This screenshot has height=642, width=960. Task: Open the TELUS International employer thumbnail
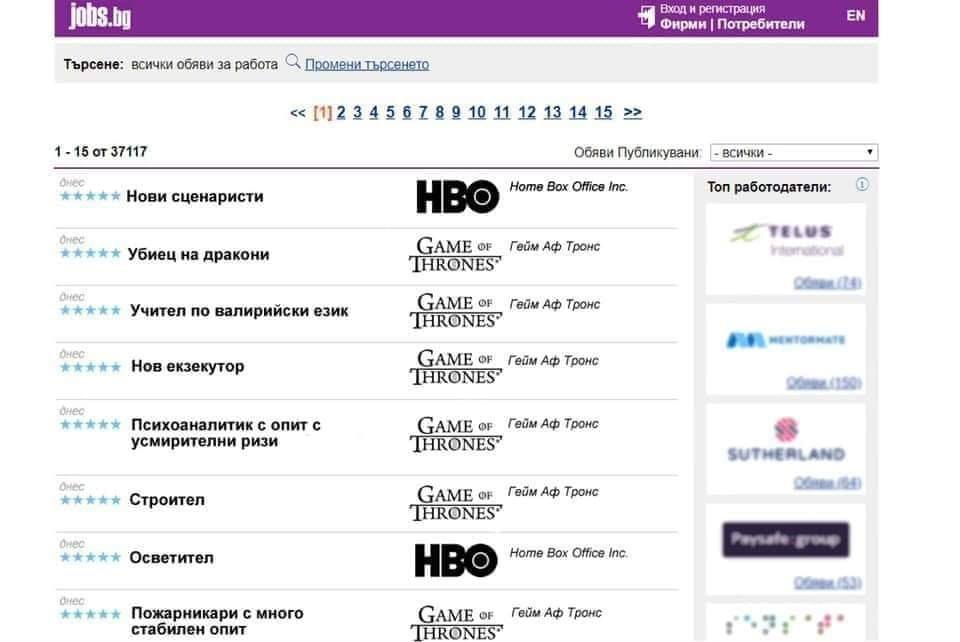[786, 249]
